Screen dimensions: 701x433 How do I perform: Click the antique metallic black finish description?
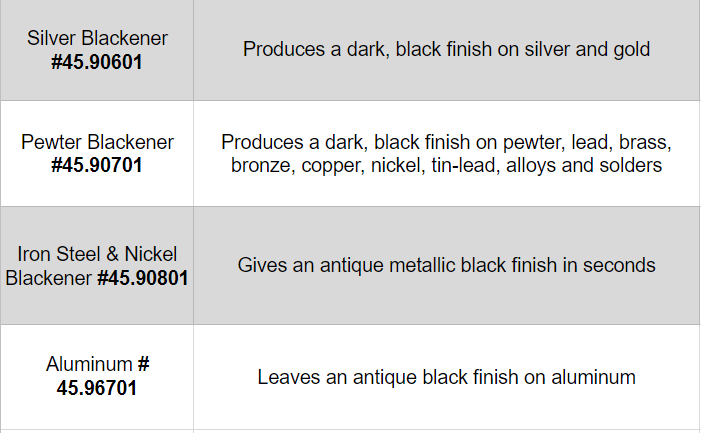pos(446,265)
